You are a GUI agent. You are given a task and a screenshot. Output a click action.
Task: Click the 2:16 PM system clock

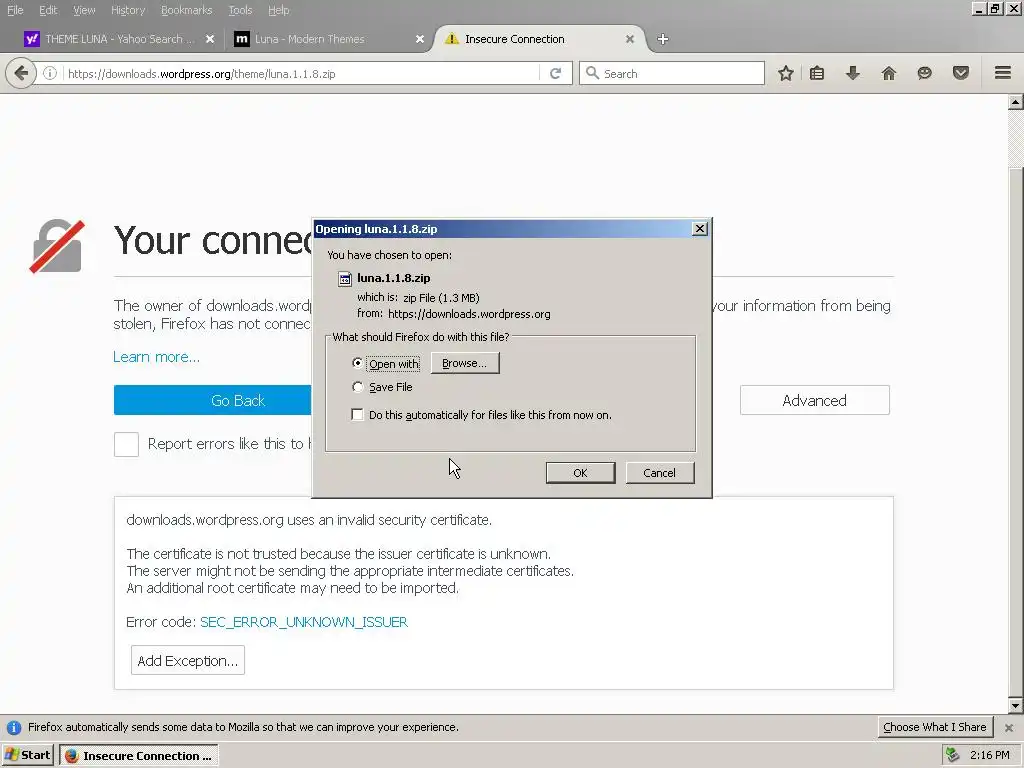989,755
